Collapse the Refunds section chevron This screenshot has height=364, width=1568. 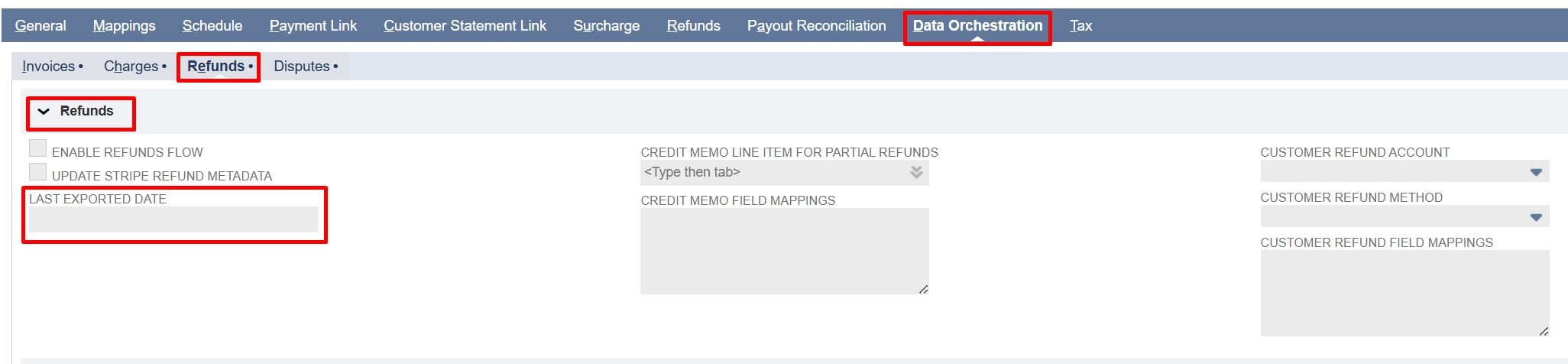[44, 112]
